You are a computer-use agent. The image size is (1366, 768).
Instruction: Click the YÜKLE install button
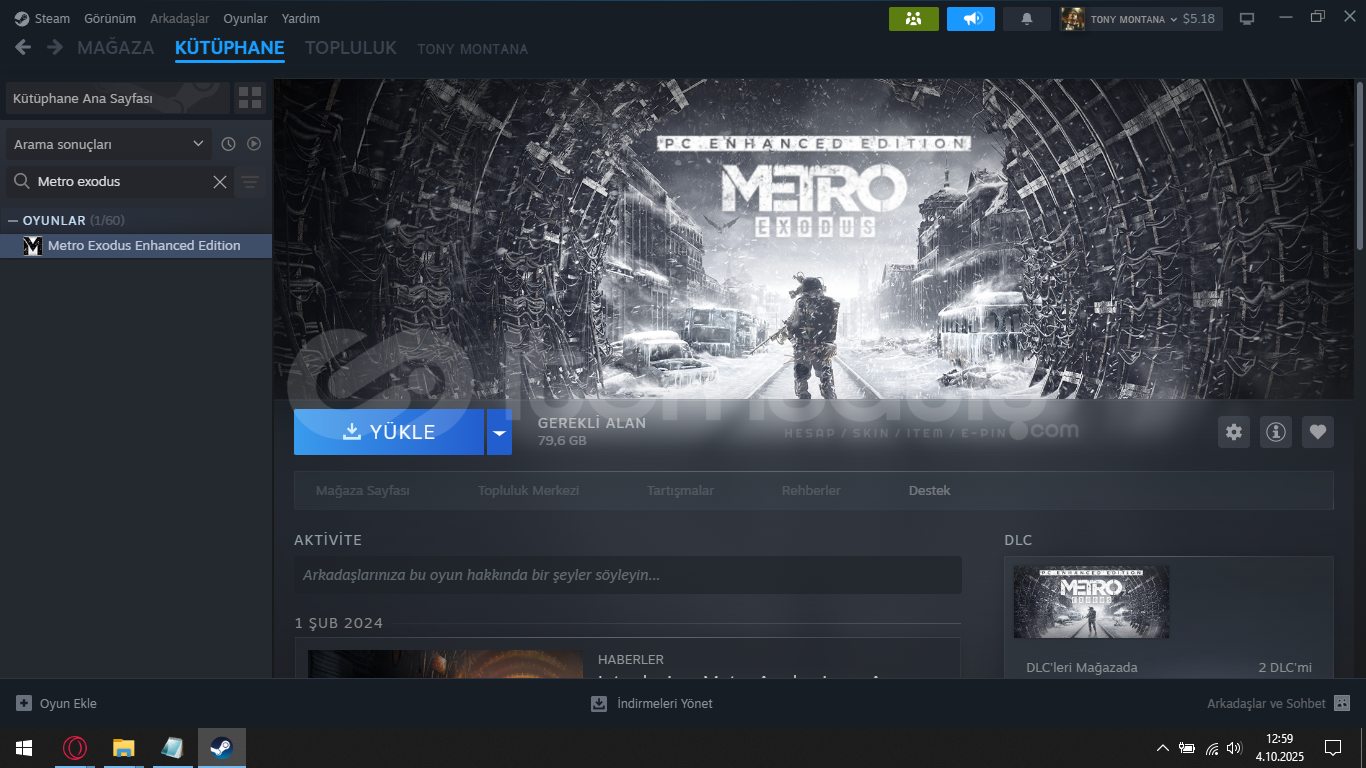click(389, 432)
